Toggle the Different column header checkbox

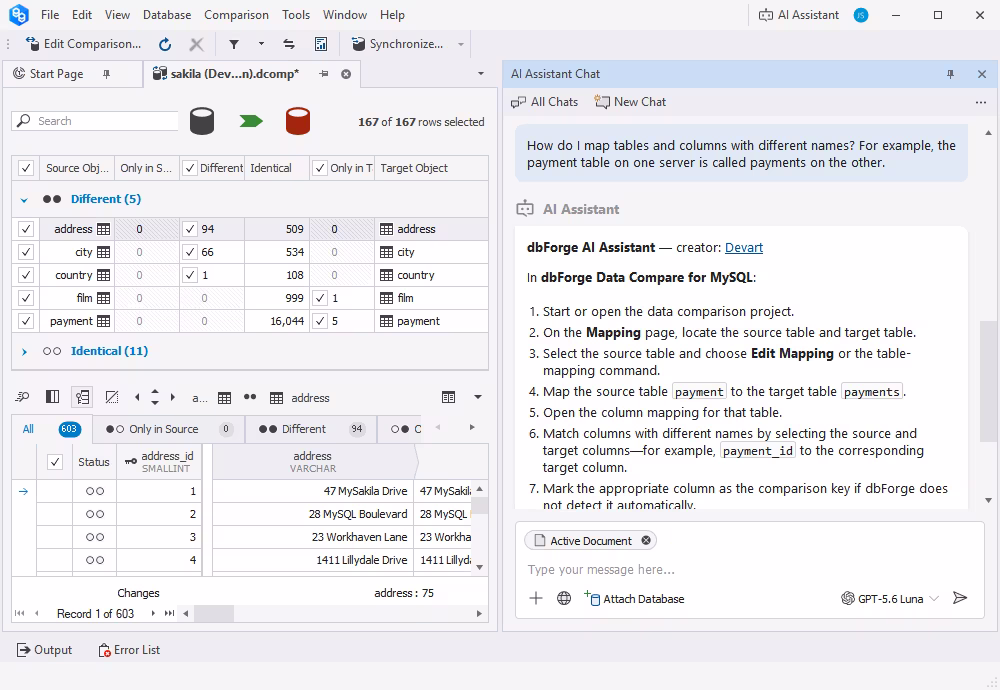point(189,168)
